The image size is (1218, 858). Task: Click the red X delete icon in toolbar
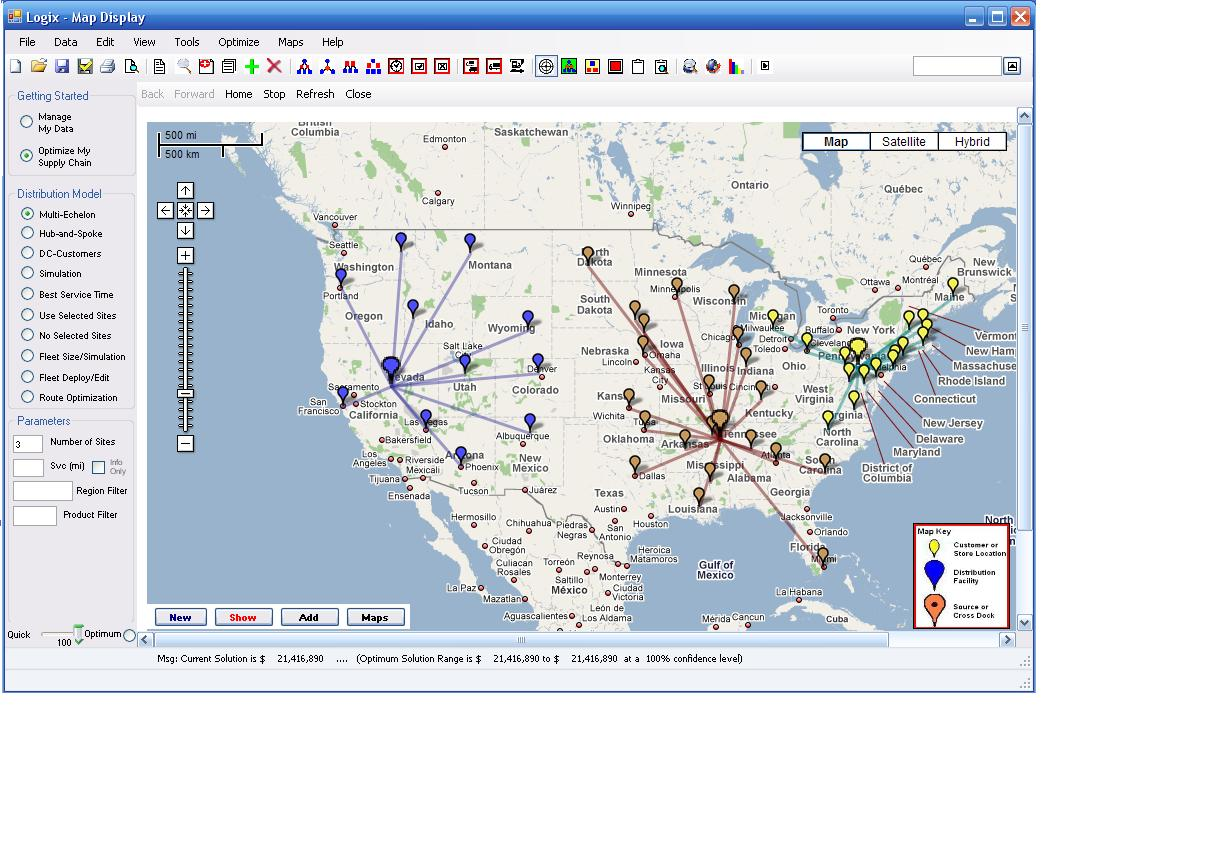[x=274, y=67]
